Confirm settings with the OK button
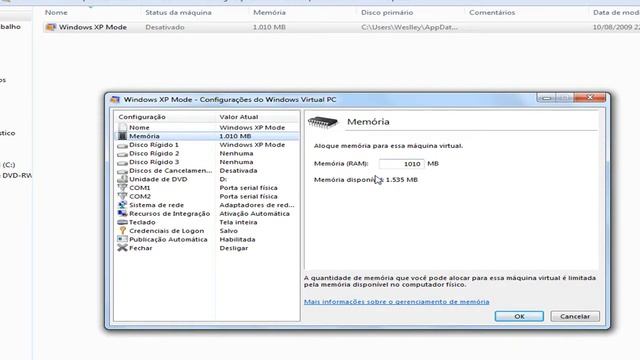This screenshot has width=640, height=360. point(519,316)
